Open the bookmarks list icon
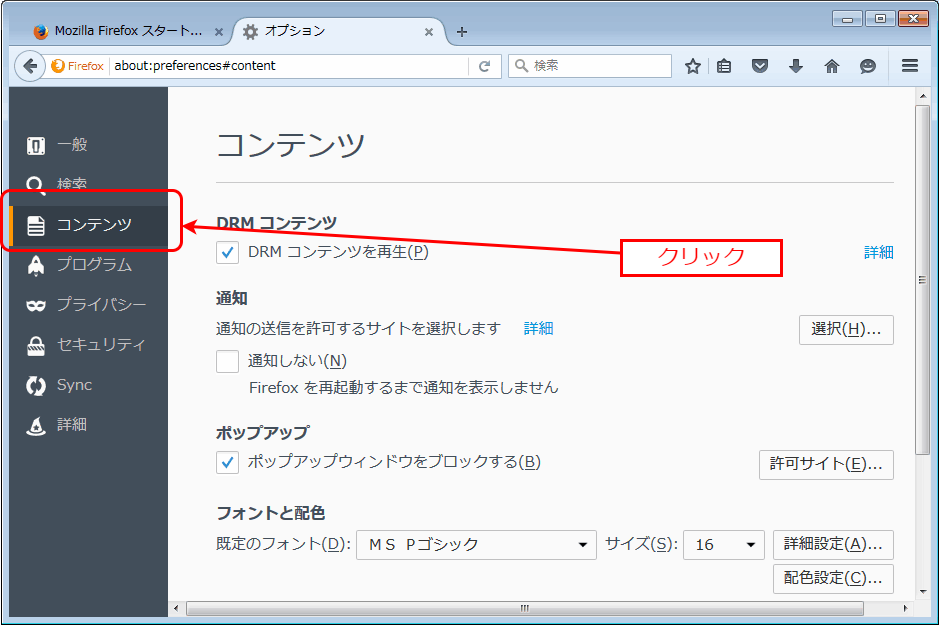940x625 pixels. pos(724,66)
